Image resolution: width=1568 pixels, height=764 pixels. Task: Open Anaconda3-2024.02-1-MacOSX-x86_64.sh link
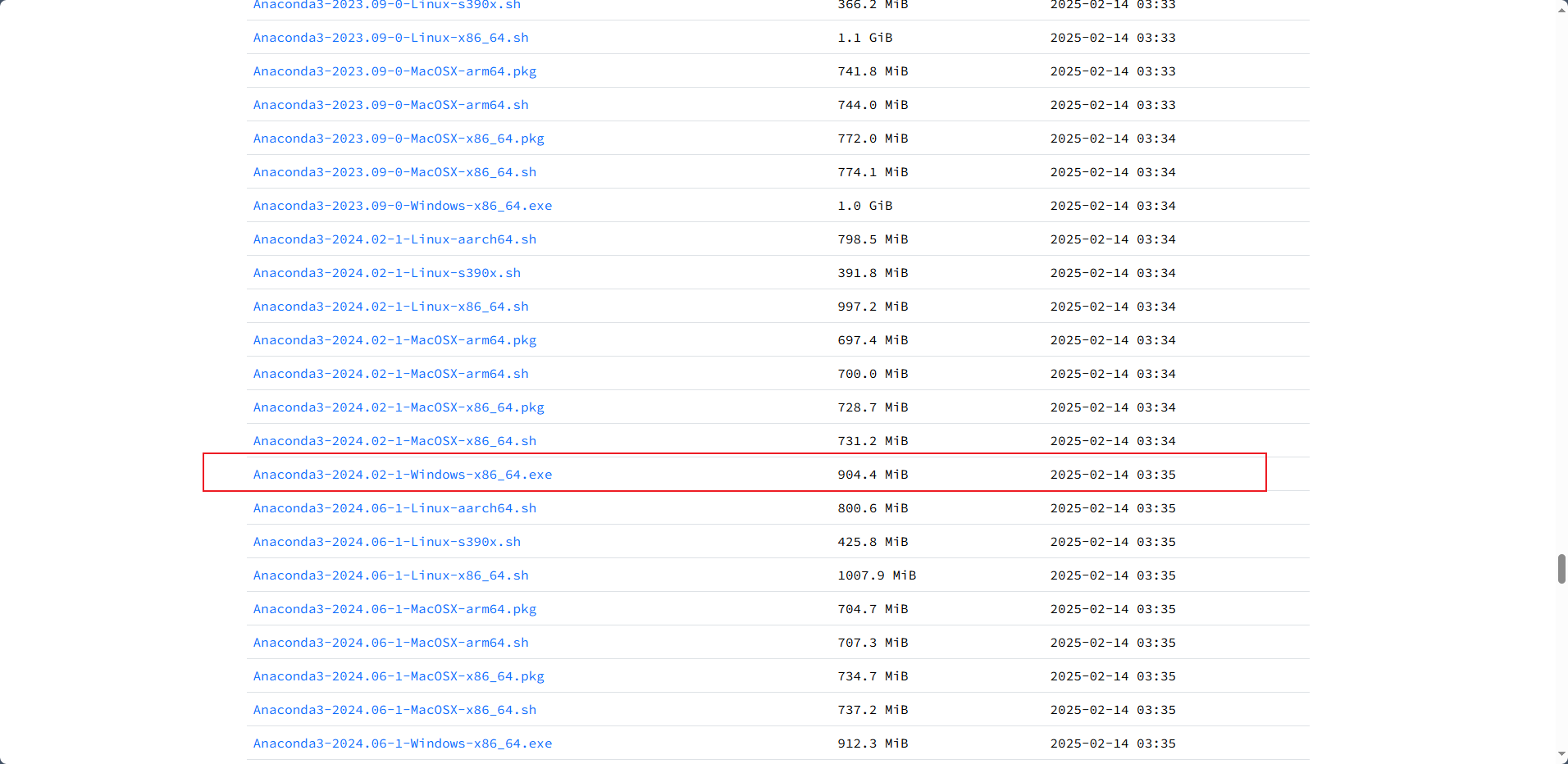click(x=394, y=441)
